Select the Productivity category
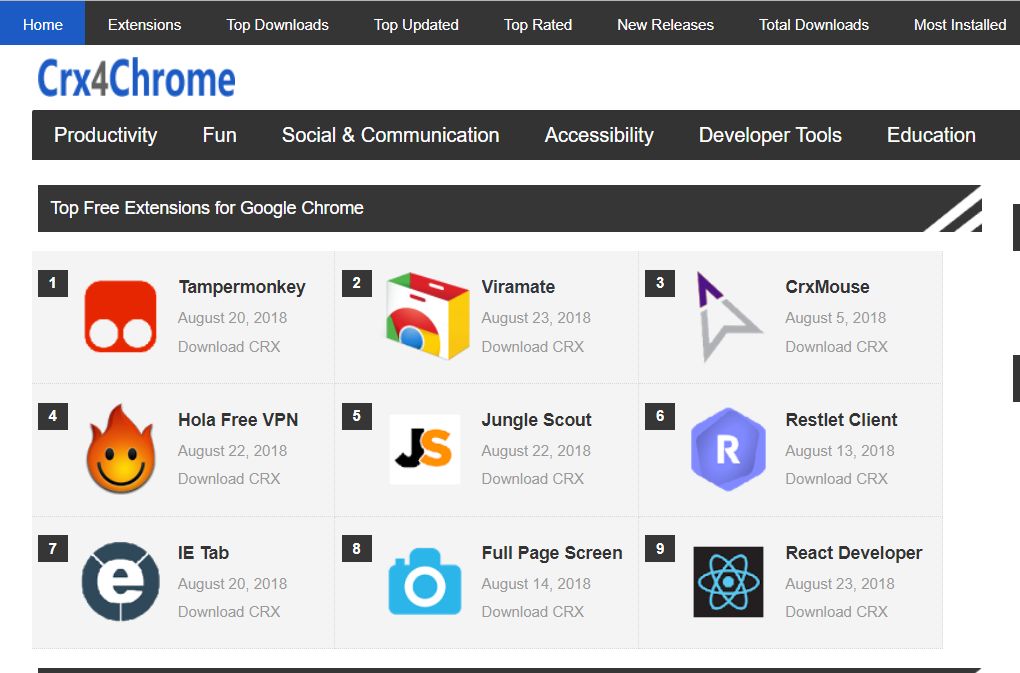1020x673 pixels. [x=105, y=135]
